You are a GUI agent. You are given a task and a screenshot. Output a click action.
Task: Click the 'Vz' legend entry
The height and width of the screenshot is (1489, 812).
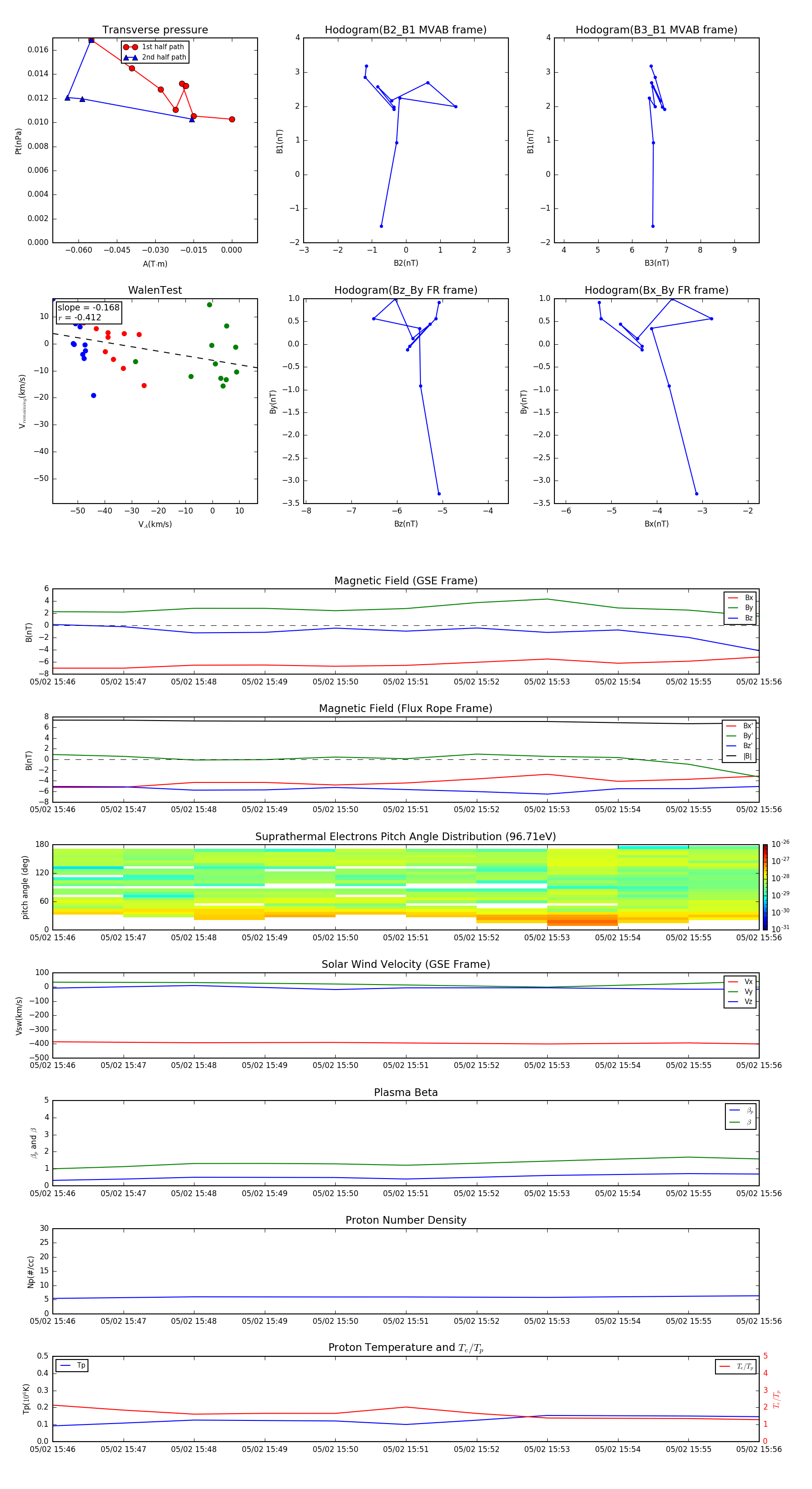(x=740, y=1002)
